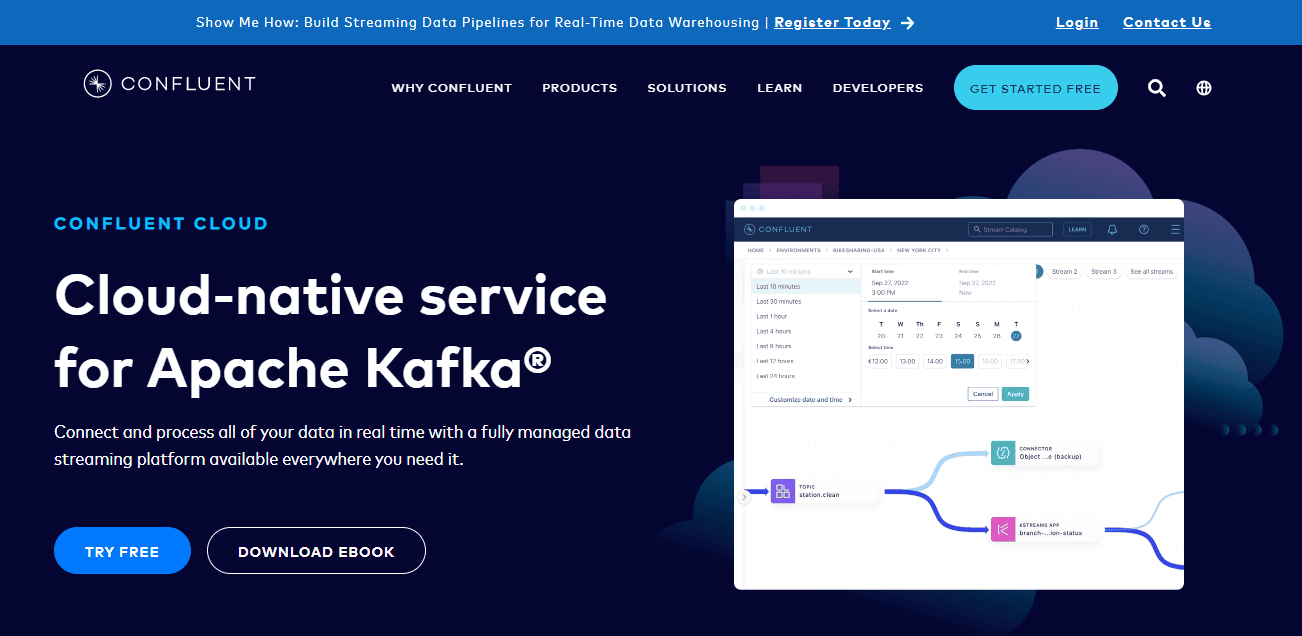
Task: Open the globe language selector
Action: [1203, 88]
